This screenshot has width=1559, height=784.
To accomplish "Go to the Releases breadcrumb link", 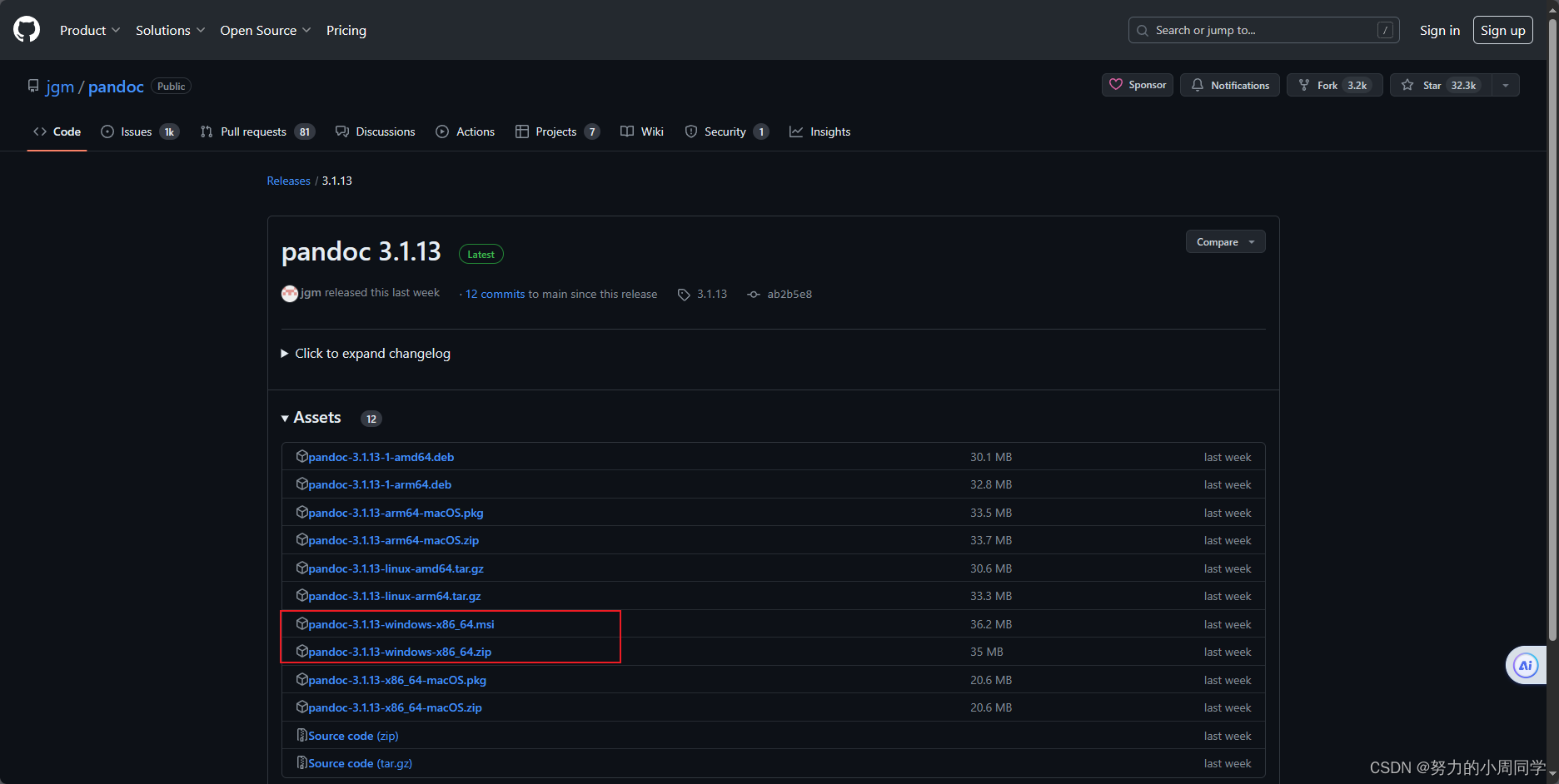I will click(288, 181).
